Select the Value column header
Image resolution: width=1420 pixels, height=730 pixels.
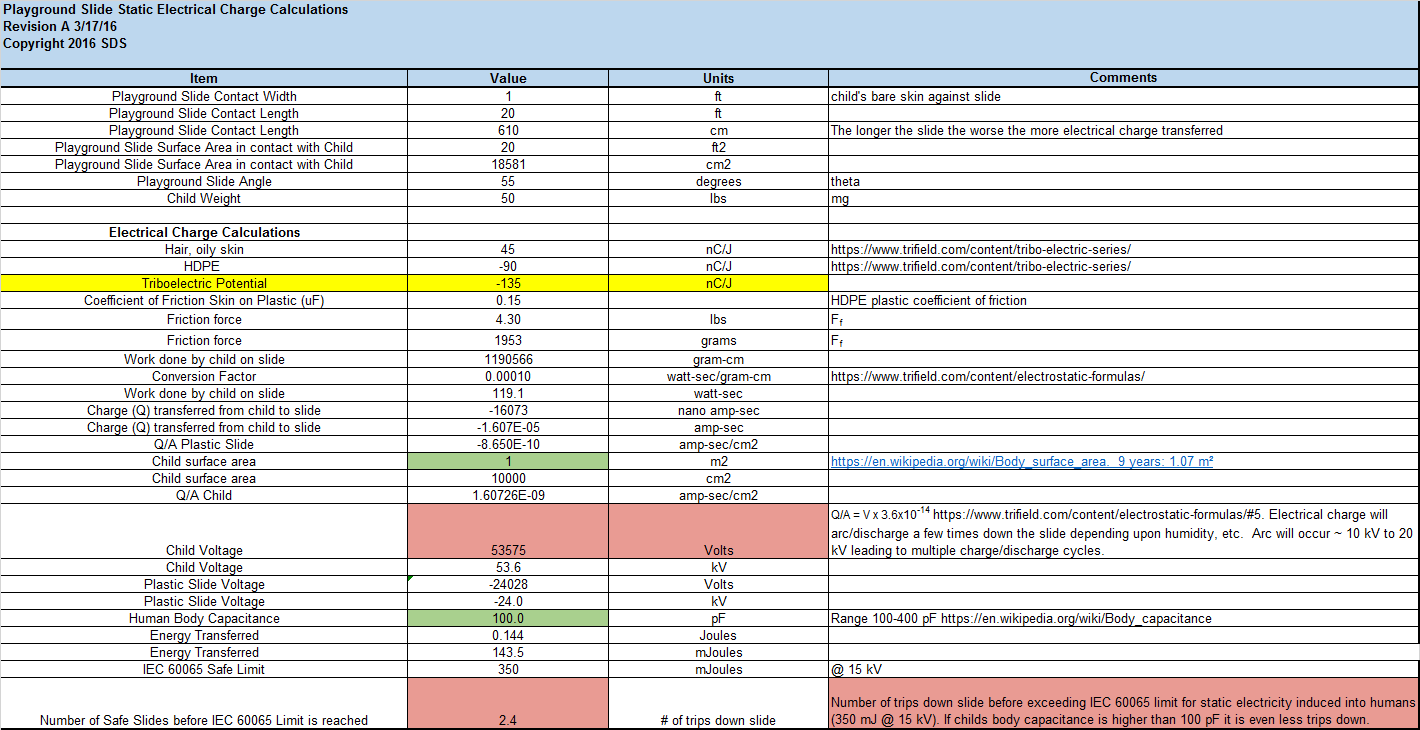click(x=508, y=78)
